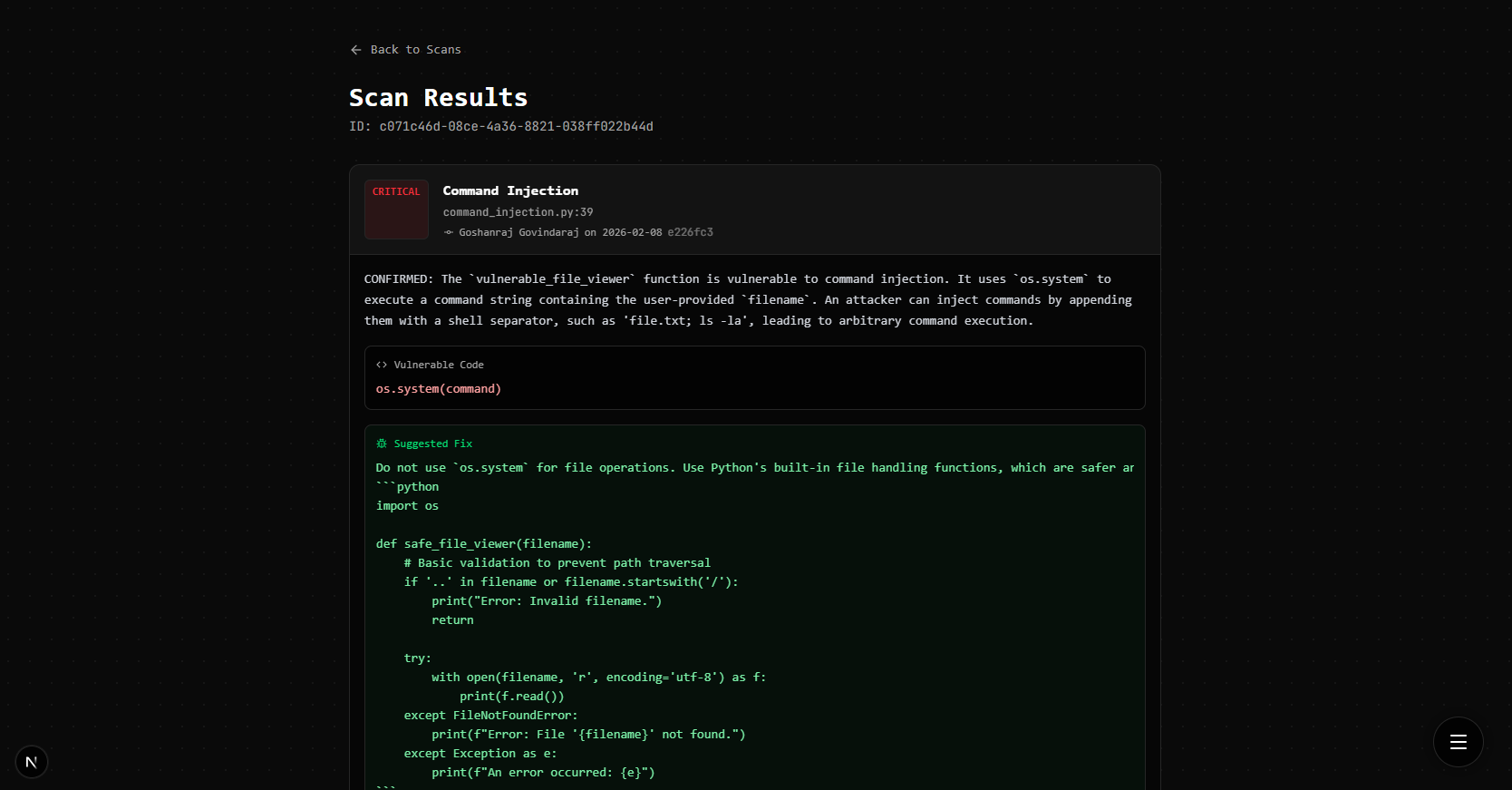The height and width of the screenshot is (790, 1512).
Task: Click the command_injection.py:39 file reference
Action: [518, 212]
